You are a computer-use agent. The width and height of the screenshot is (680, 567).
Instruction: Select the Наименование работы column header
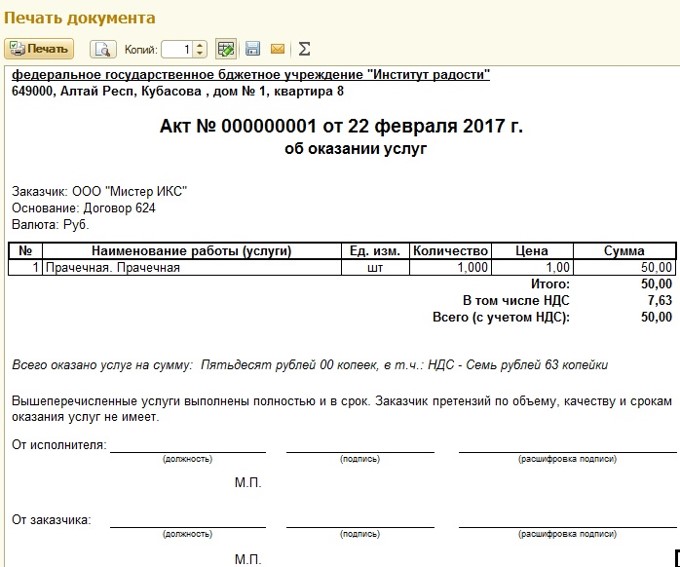pyautogui.click(x=190, y=251)
